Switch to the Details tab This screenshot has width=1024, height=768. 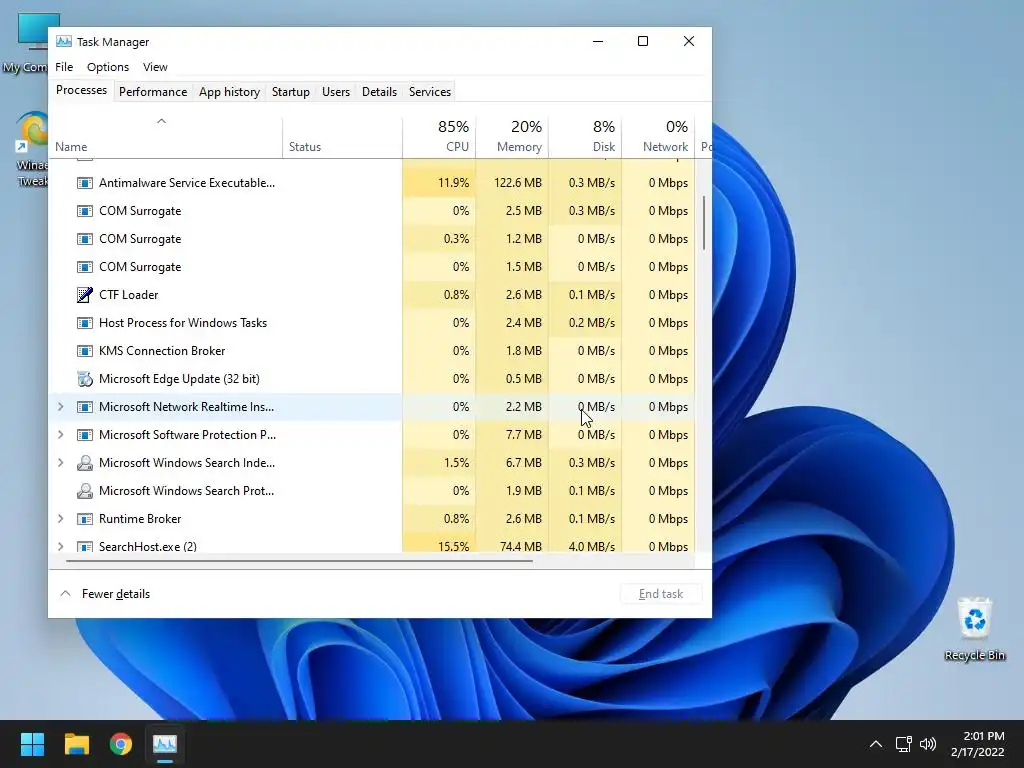coord(379,92)
